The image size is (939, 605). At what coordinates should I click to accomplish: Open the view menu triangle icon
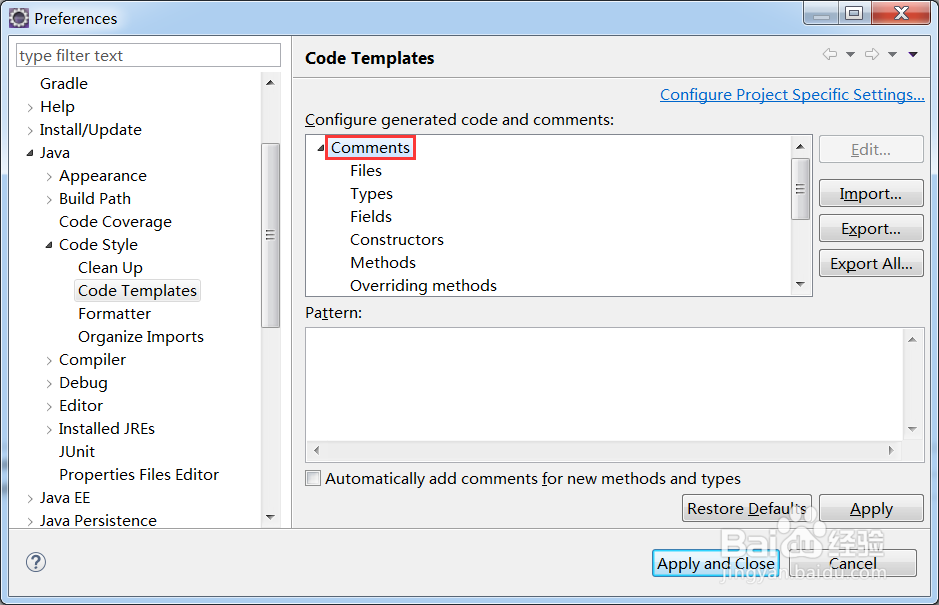point(913,55)
